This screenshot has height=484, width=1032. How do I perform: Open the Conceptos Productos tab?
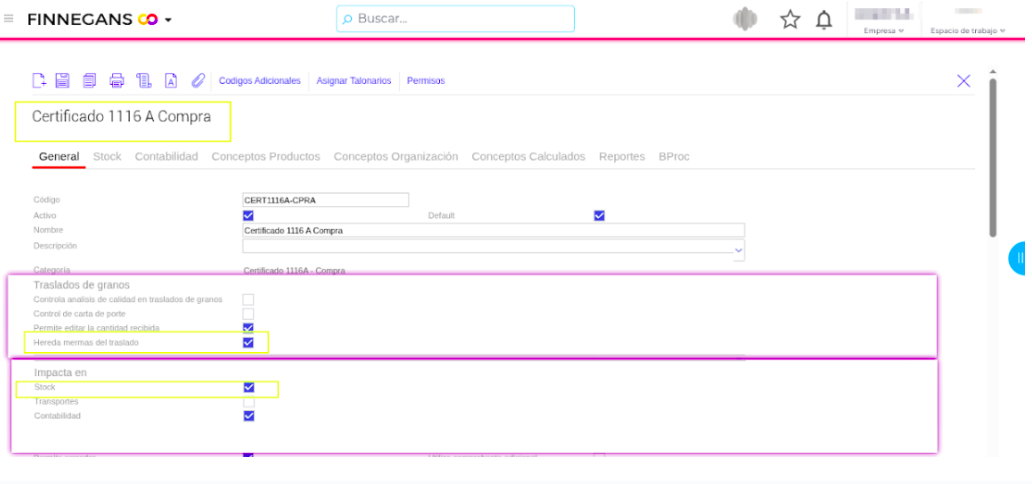pos(266,157)
